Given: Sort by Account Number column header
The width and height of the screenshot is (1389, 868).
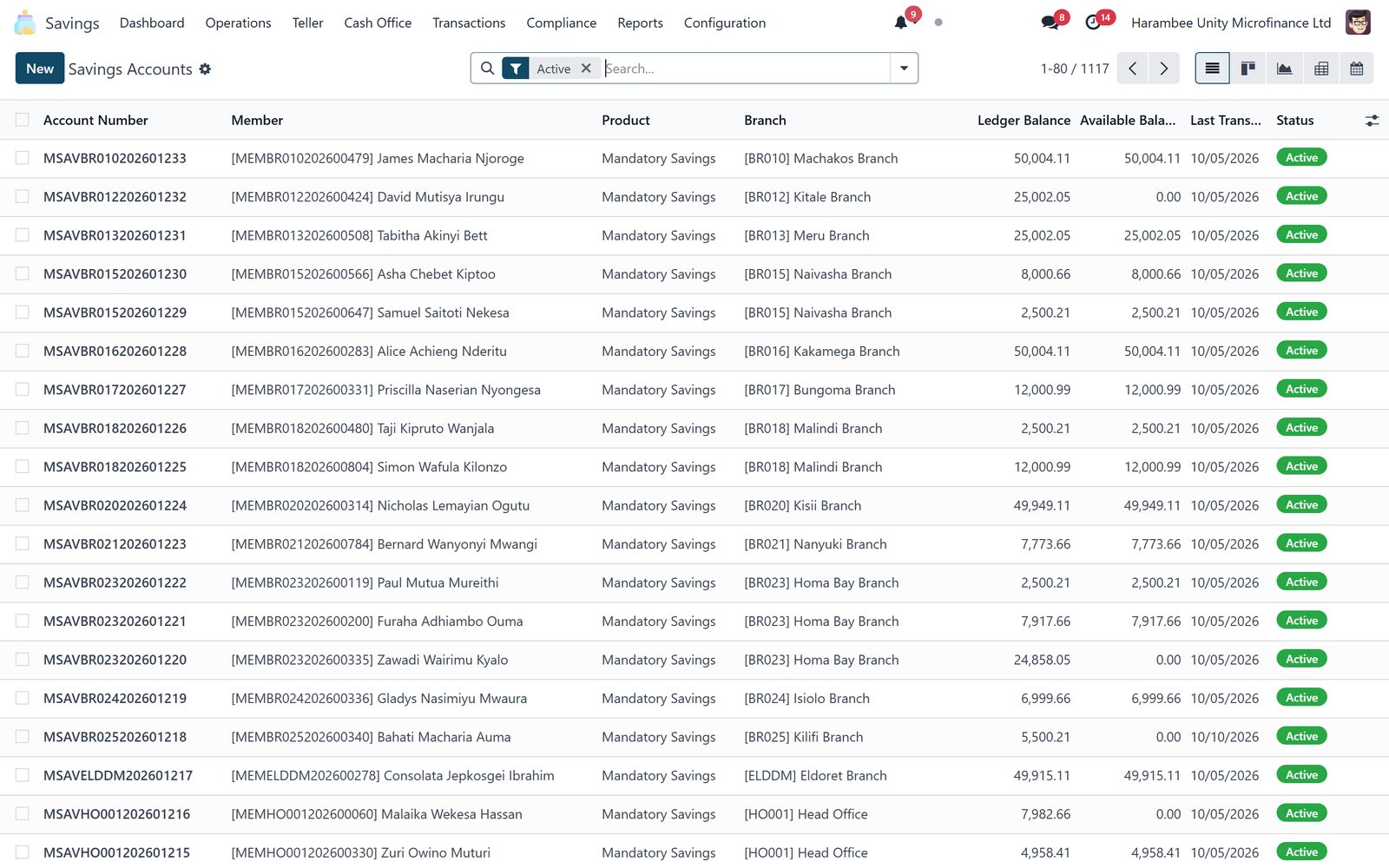Looking at the screenshot, I should click(x=95, y=121).
